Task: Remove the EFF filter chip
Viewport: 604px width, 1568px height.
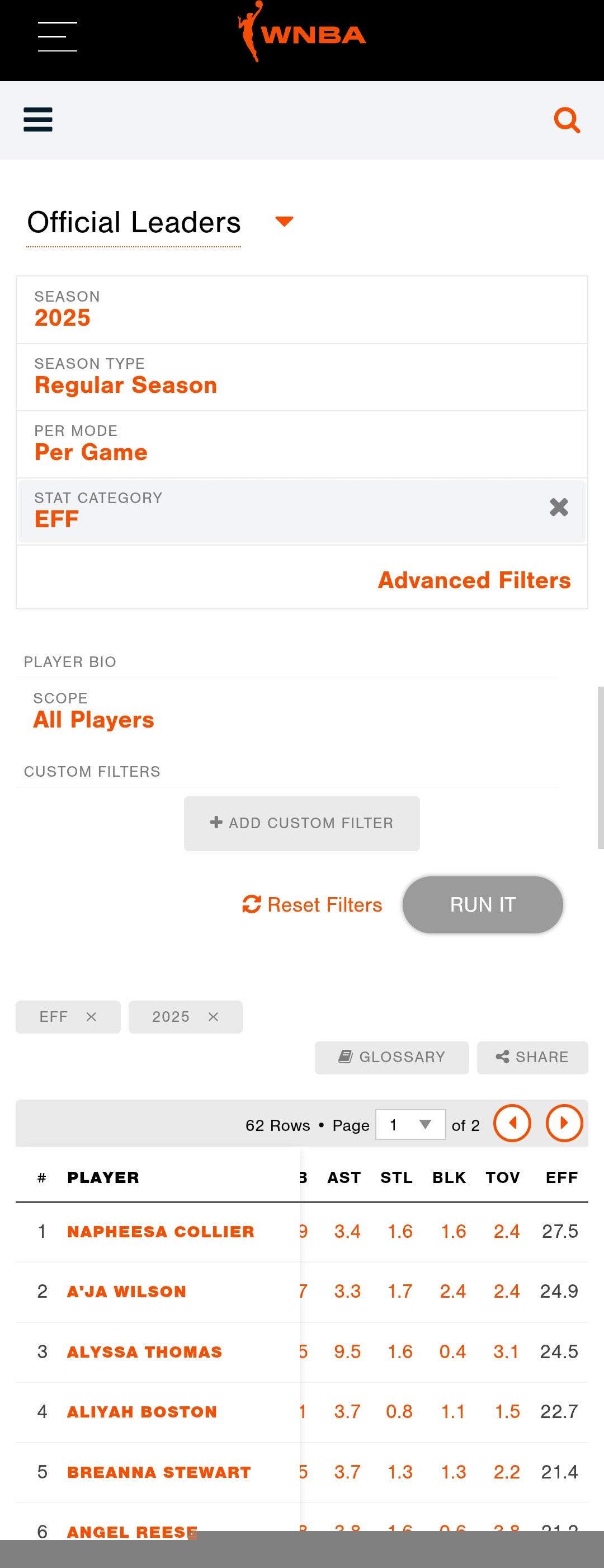Action: [x=91, y=1017]
